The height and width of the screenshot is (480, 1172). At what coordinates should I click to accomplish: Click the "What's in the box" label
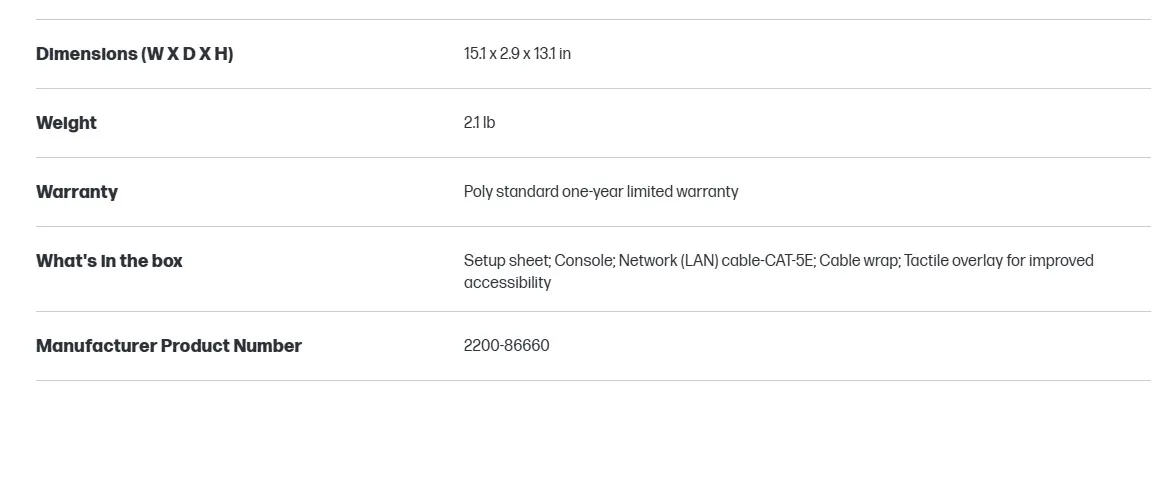(109, 261)
